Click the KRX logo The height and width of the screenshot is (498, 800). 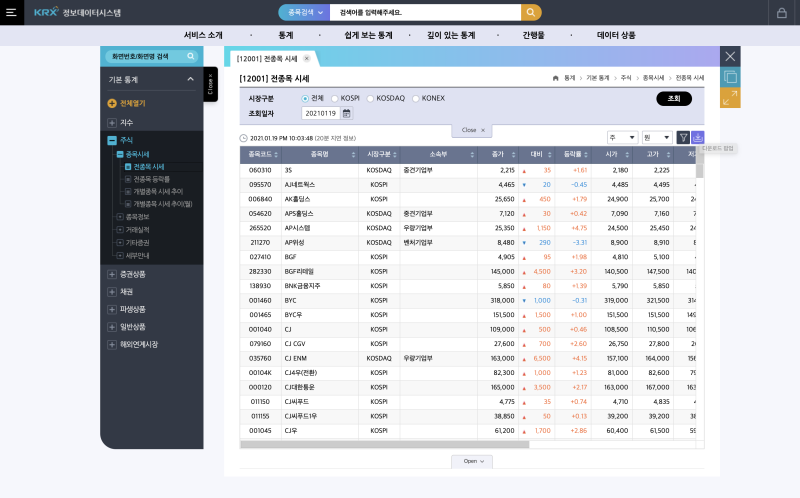click(x=46, y=12)
